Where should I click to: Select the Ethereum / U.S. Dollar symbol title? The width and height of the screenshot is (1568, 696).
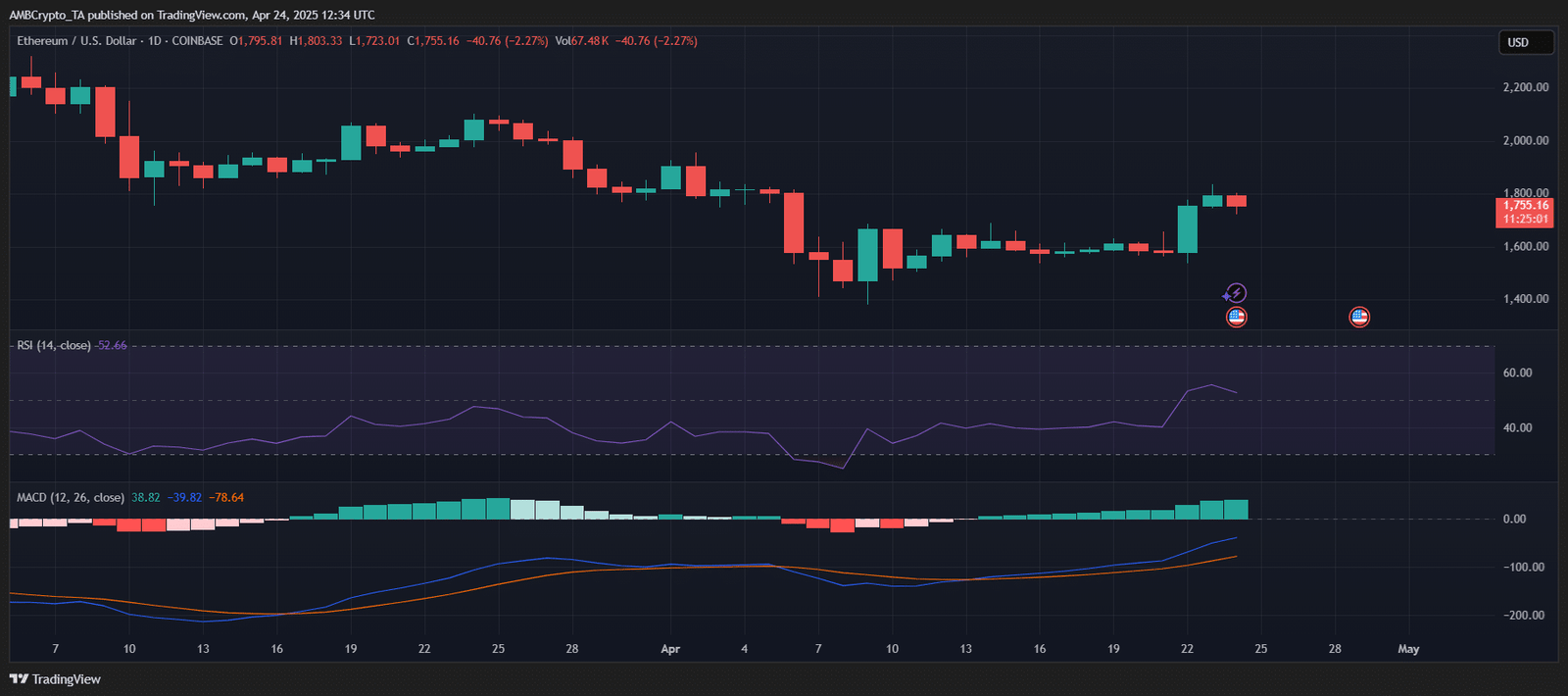(x=76, y=41)
